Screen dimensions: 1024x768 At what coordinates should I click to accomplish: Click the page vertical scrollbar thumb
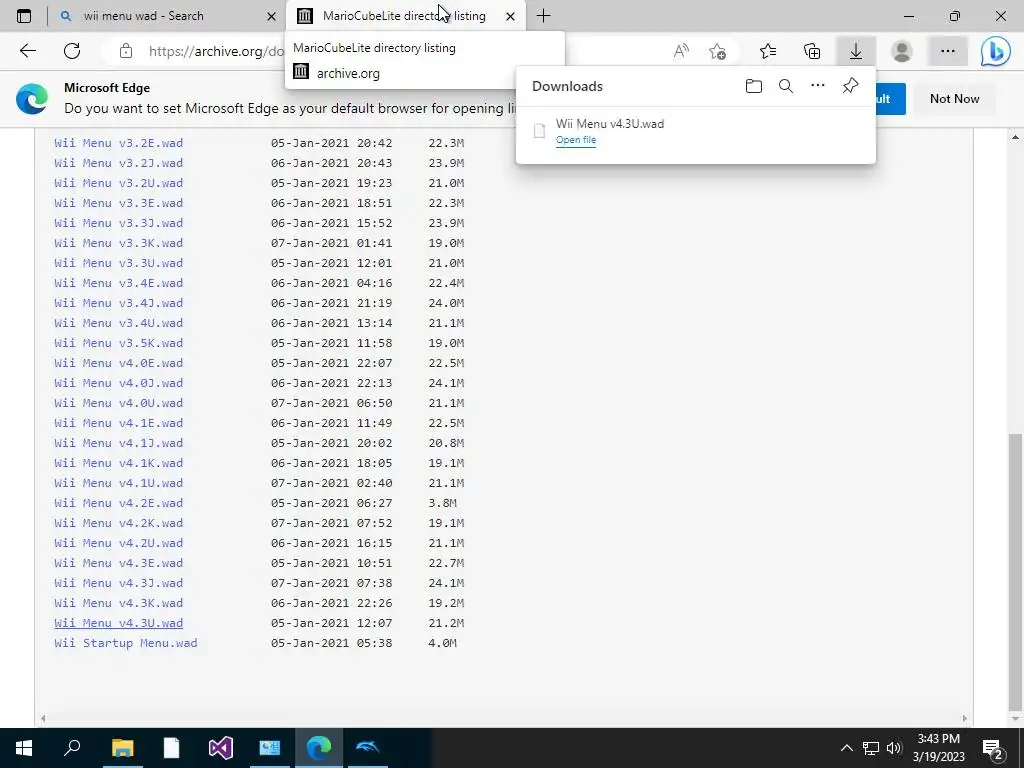pos(1016,571)
